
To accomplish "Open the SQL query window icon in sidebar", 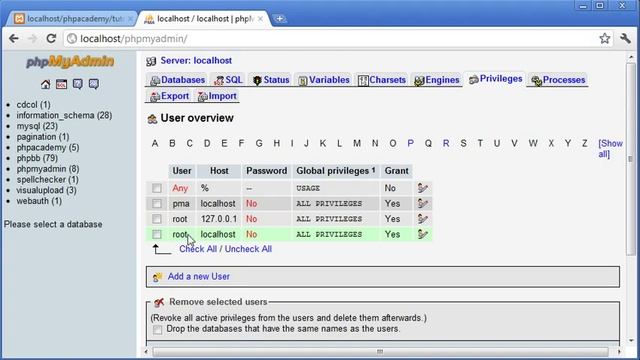I will tap(61, 84).
